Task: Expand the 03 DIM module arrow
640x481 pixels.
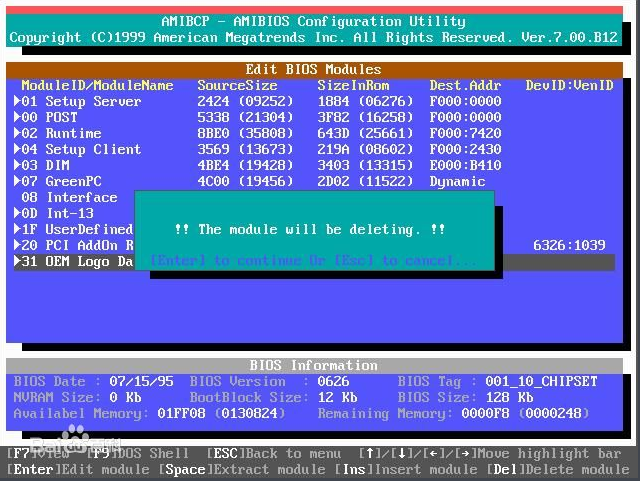Action: point(17,165)
